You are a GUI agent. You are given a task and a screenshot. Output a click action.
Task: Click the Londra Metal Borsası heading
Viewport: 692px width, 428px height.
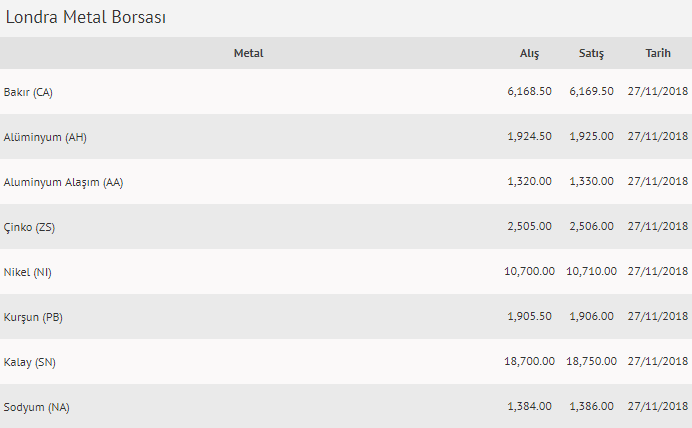click(x=86, y=17)
